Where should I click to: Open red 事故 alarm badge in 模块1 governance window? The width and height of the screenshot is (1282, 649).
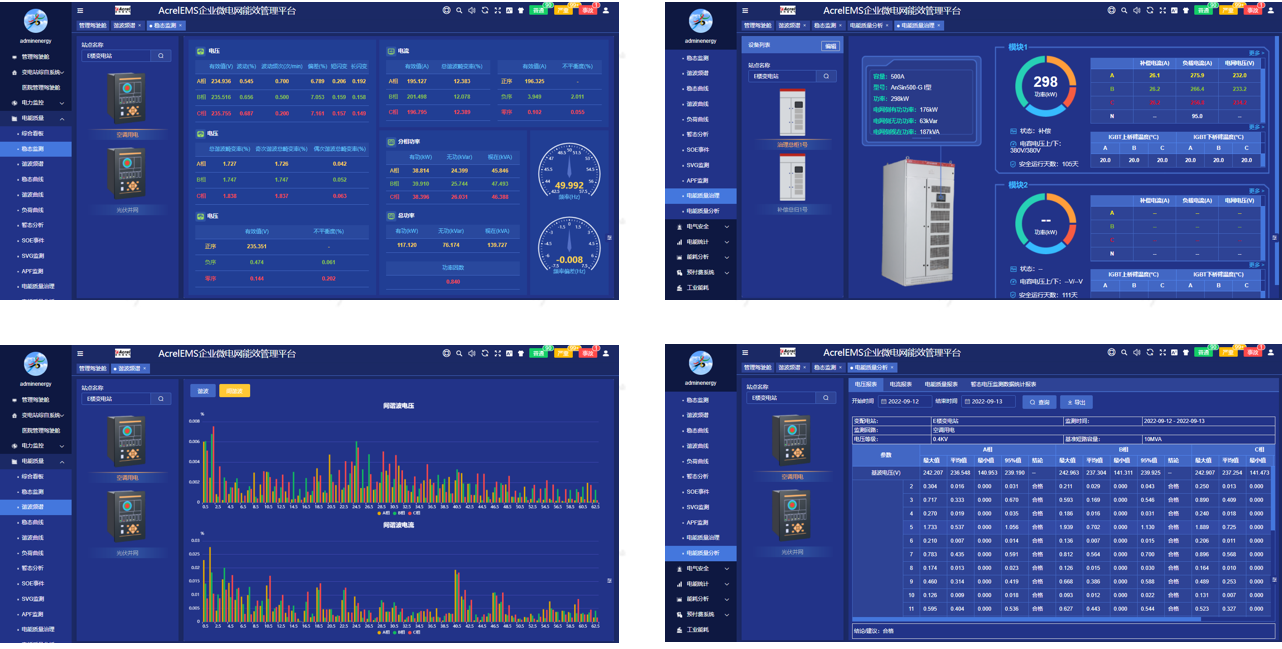pyautogui.click(x=1253, y=10)
